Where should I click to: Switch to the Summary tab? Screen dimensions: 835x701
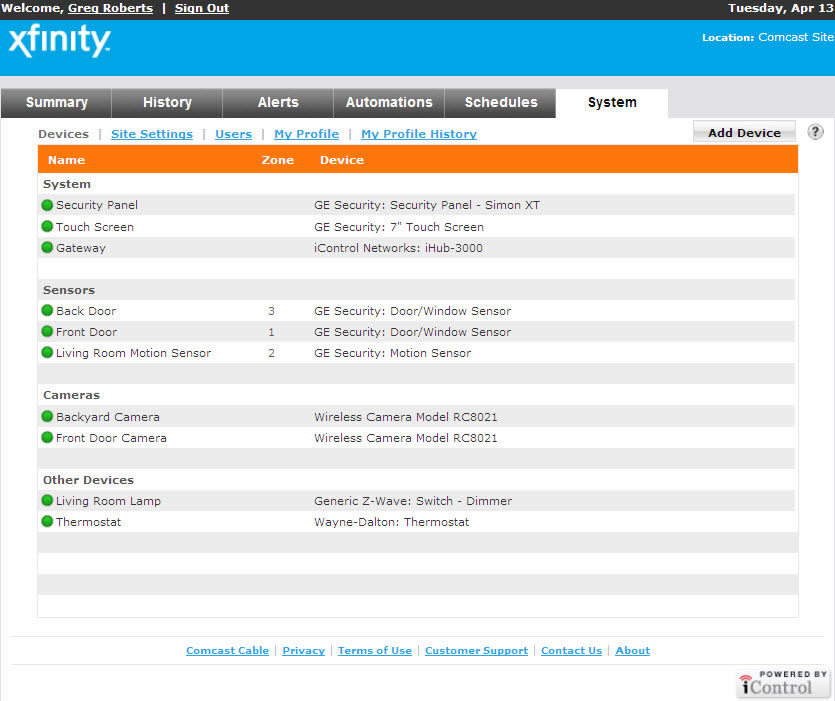[x=56, y=103]
